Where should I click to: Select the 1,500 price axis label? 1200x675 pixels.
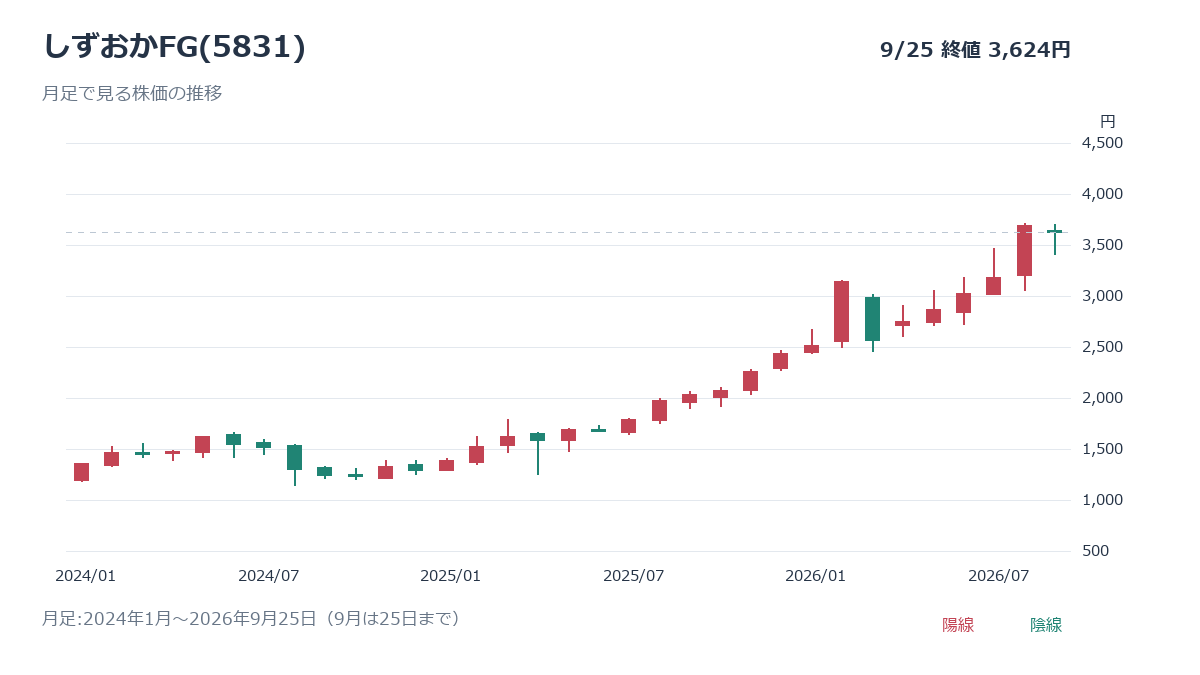pyautogui.click(x=1102, y=449)
